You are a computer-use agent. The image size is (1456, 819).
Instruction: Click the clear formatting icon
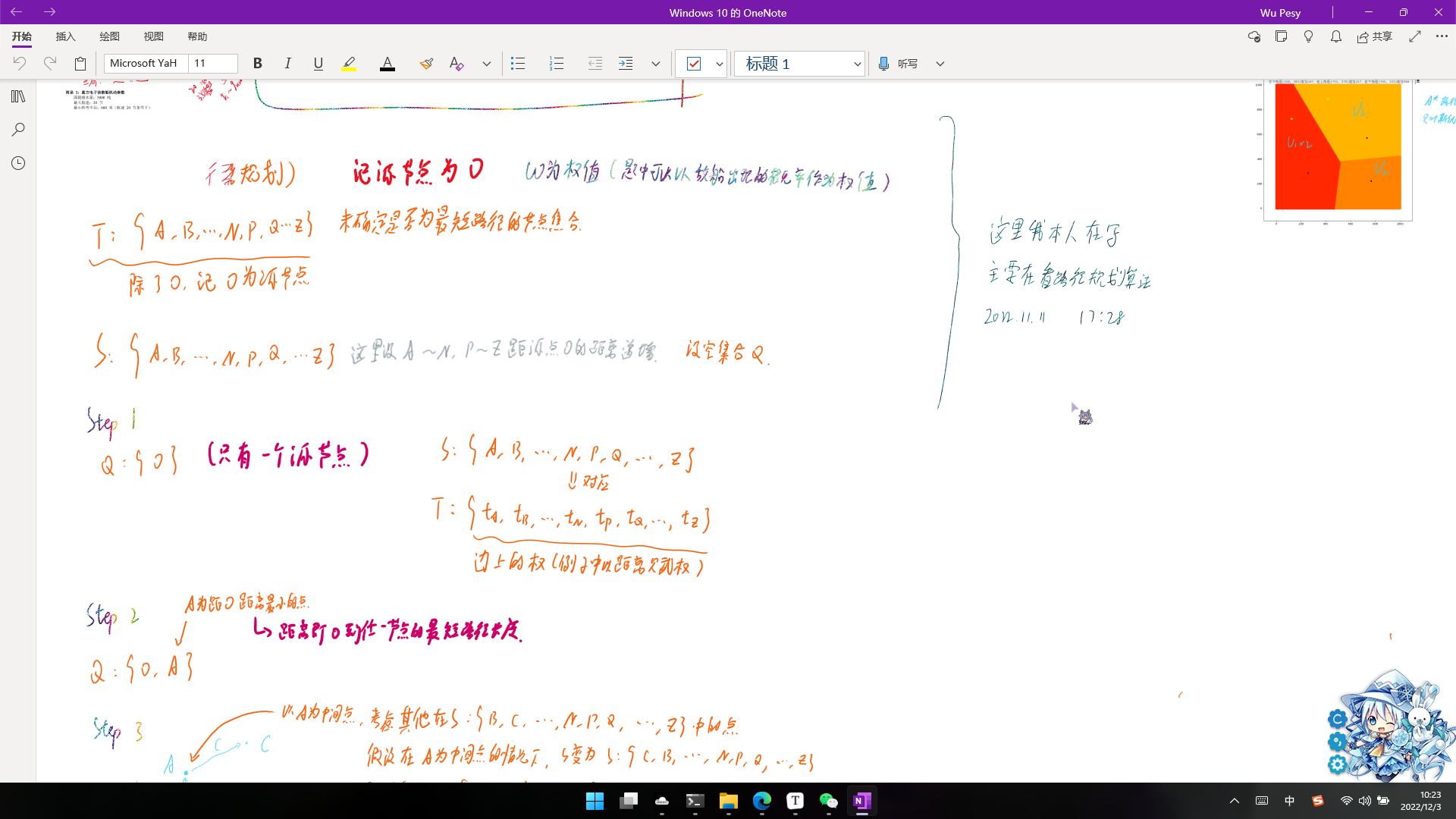coord(456,64)
